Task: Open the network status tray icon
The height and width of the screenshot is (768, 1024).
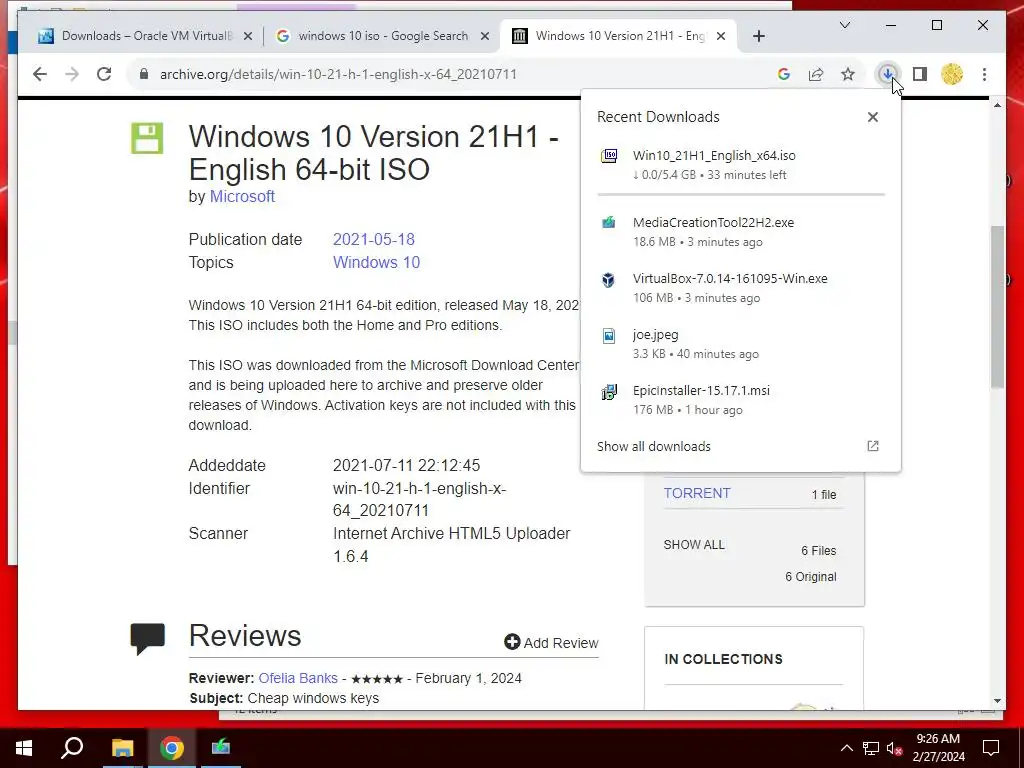Action: [x=871, y=748]
